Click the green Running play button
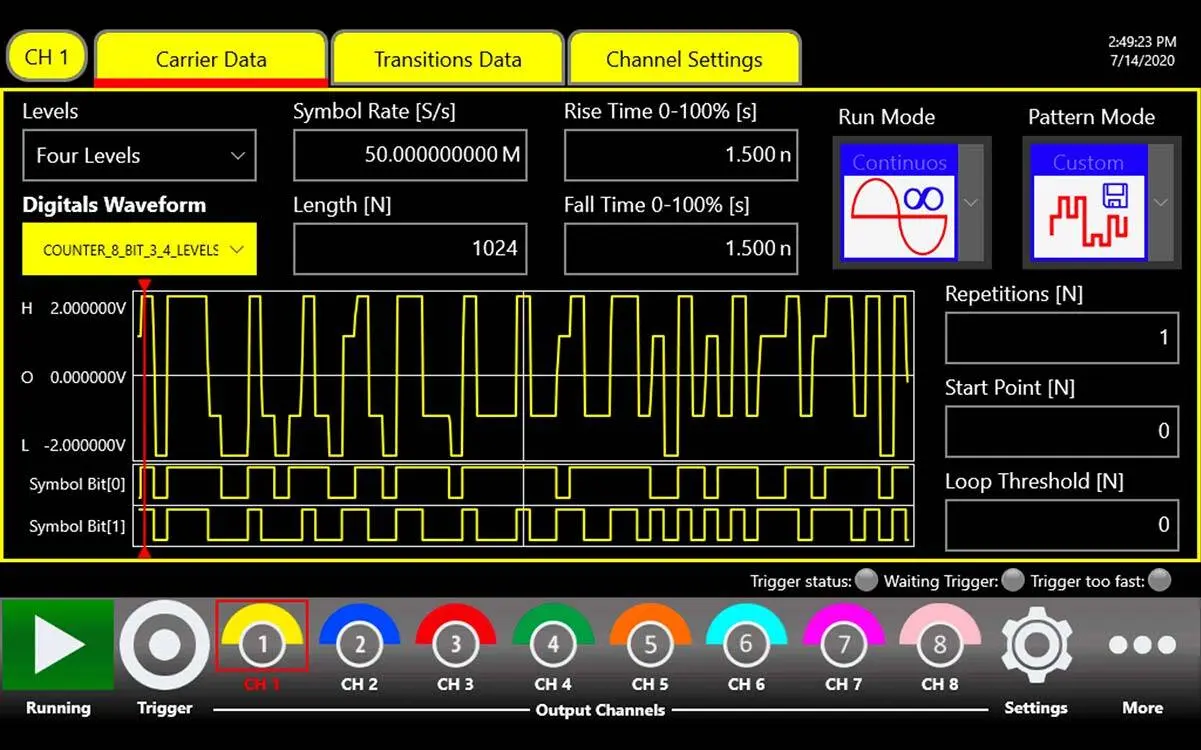The width and height of the screenshot is (1201, 750). point(57,646)
